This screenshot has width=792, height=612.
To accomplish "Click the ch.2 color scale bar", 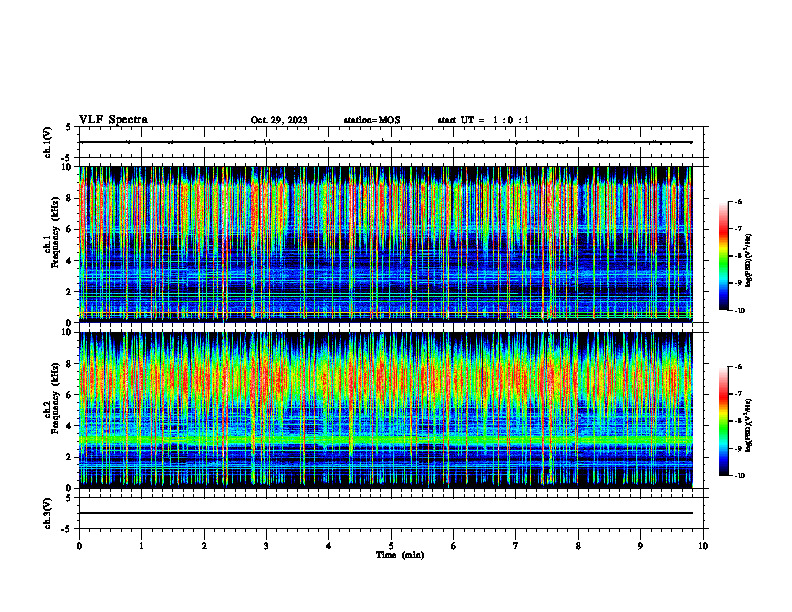I will 723,421.
